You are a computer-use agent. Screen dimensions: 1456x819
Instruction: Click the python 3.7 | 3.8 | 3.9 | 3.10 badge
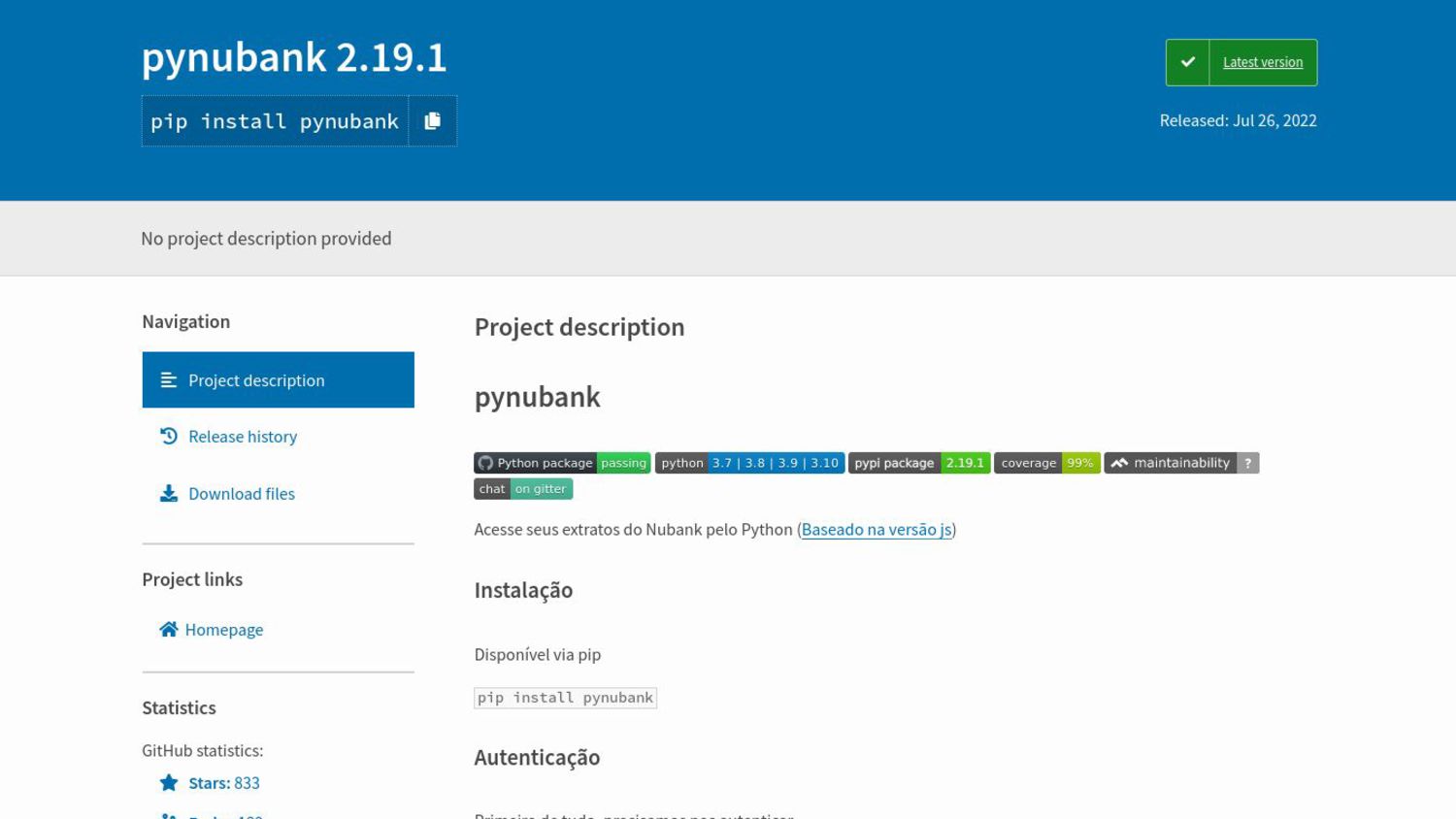click(x=749, y=463)
